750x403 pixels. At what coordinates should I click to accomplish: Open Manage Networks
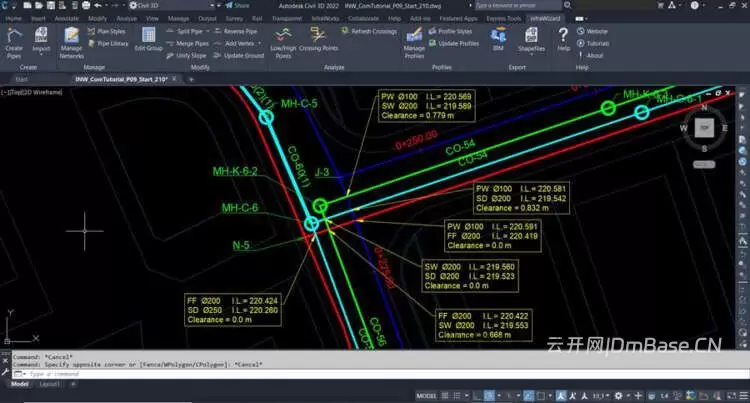(72, 42)
